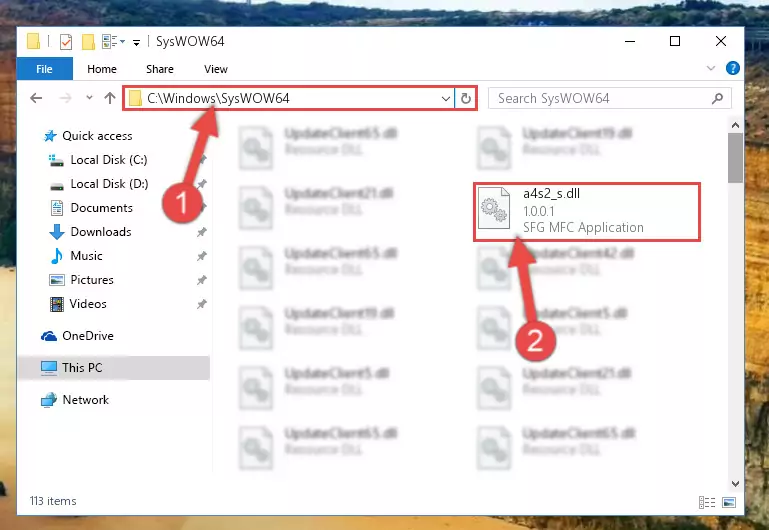Click the address bar path C:\Windows\SysWOW64
This screenshot has width=769, height=530.
pos(218,98)
